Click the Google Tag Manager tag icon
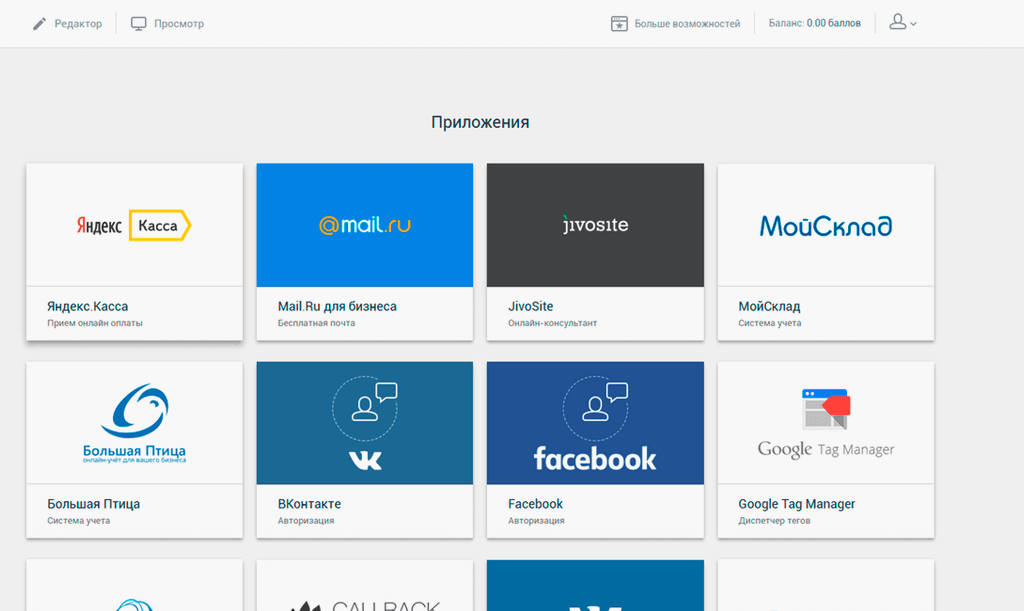The height and width of the screenshot is (611, 1024). (826, 409)
